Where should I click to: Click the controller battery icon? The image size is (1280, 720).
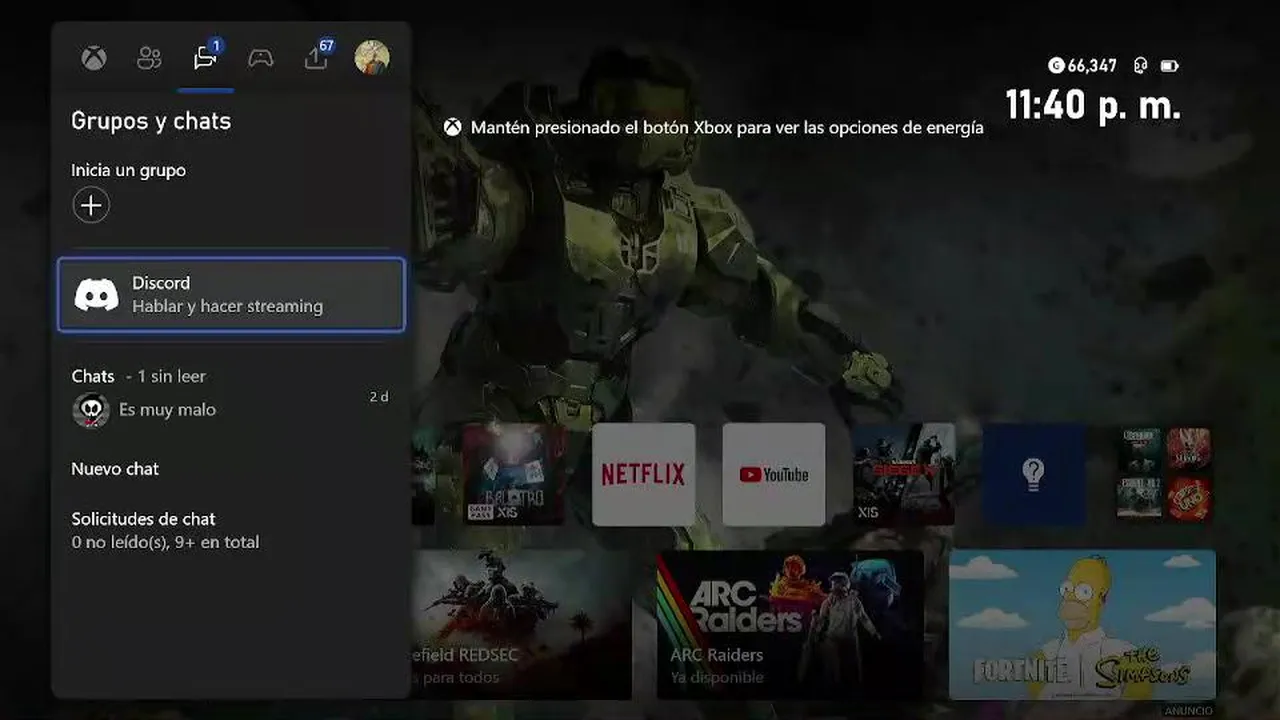point(1169,66)
